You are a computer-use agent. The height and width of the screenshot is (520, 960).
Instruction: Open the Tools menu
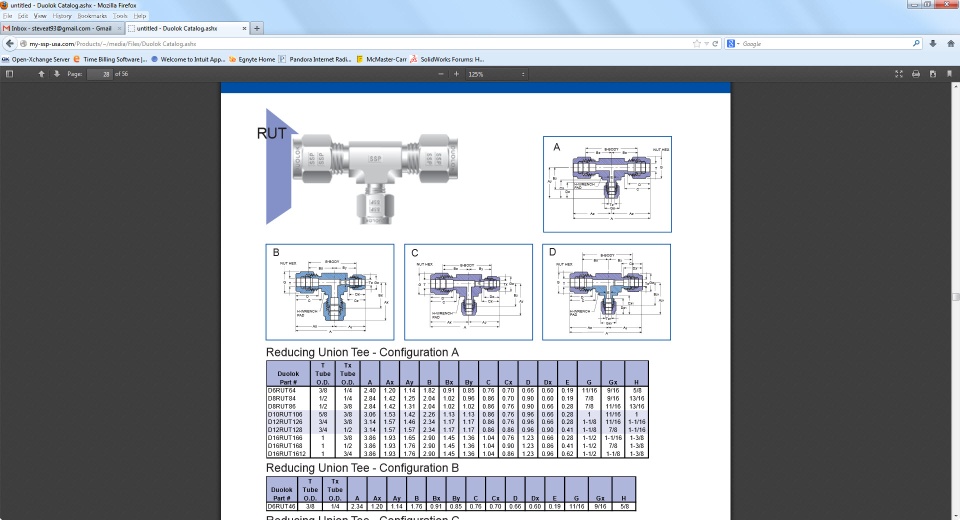(x=120, y=16)
